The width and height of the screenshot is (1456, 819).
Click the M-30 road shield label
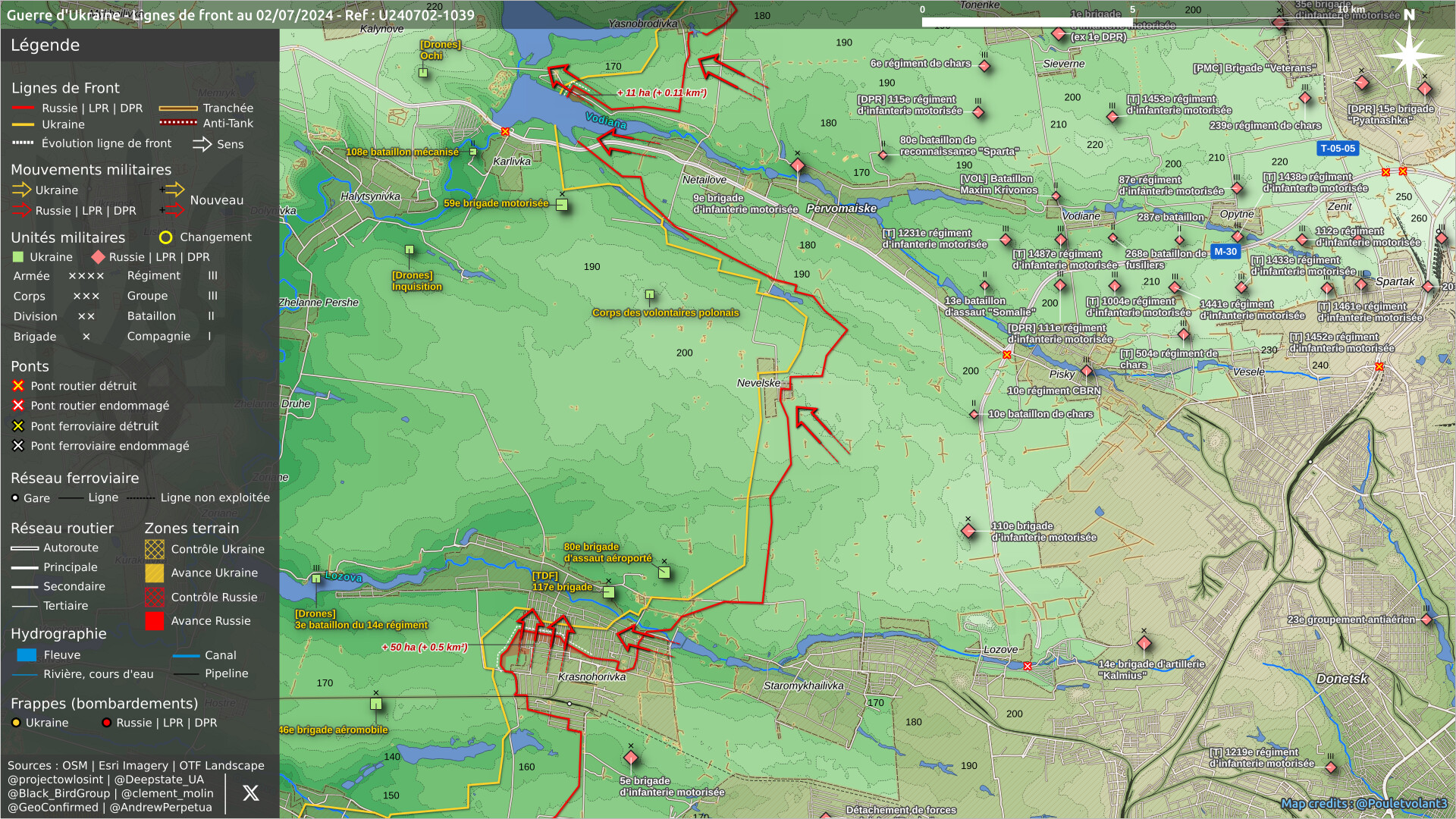coord(1225,252)
